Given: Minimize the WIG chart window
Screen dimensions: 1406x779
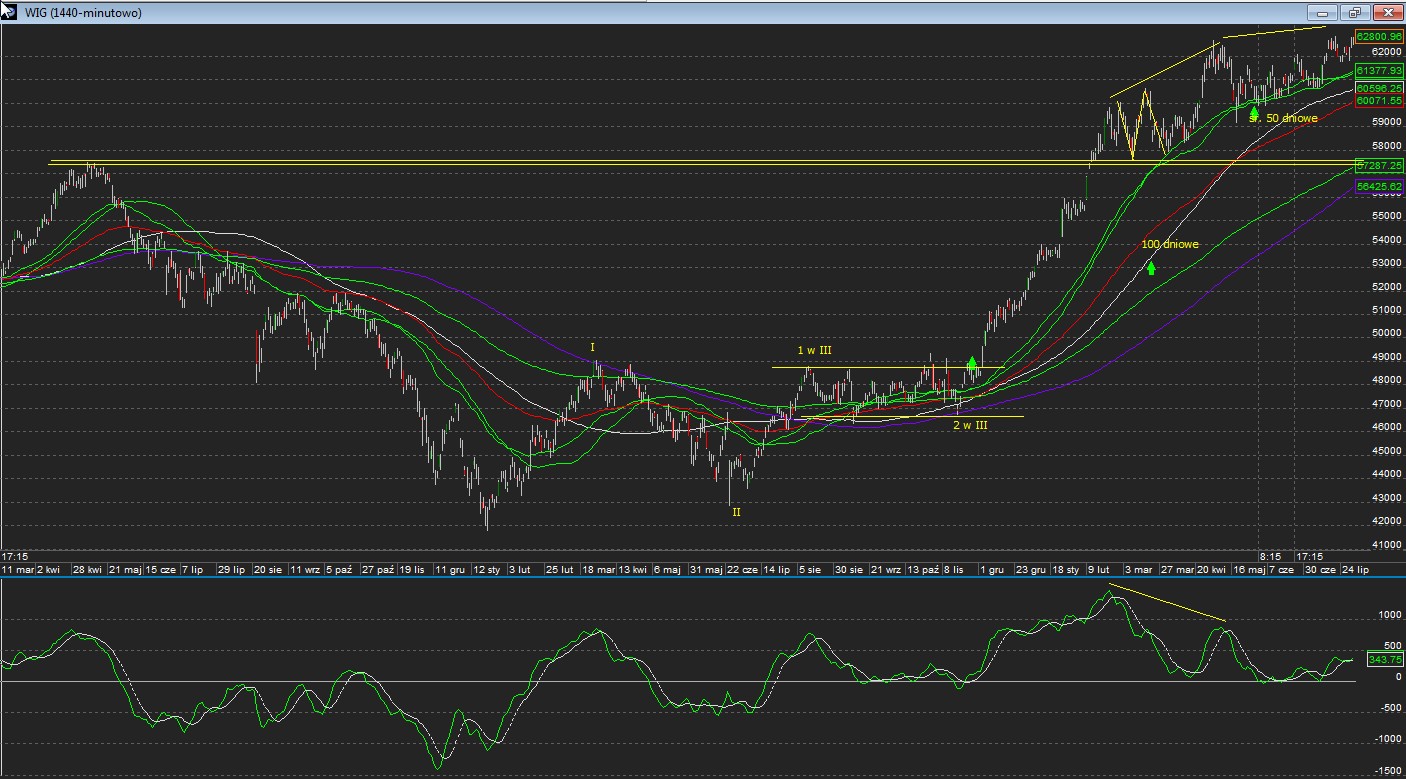Looking at the screenshot, I should 1322,13.
